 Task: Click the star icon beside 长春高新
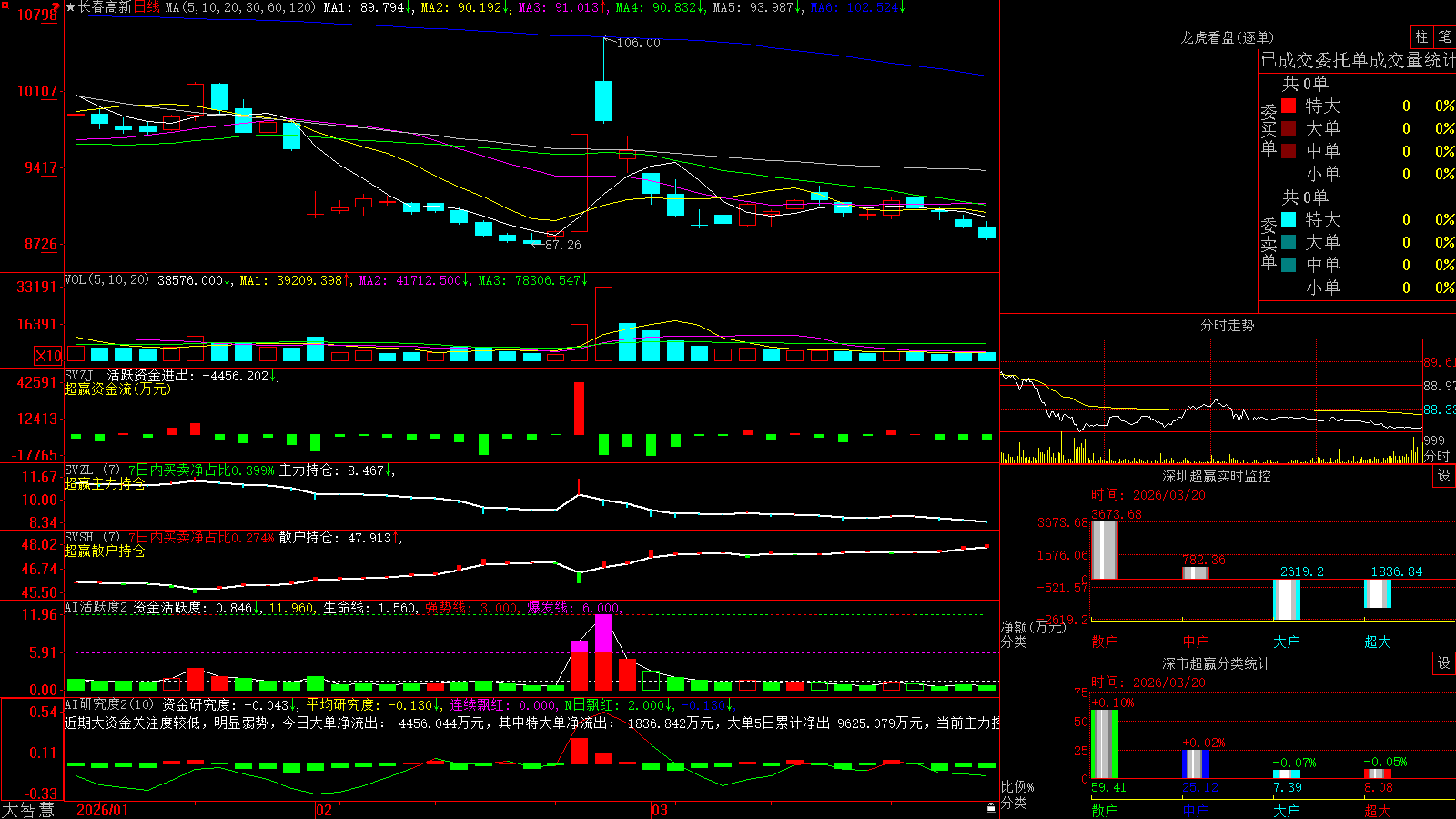point(70,7)
